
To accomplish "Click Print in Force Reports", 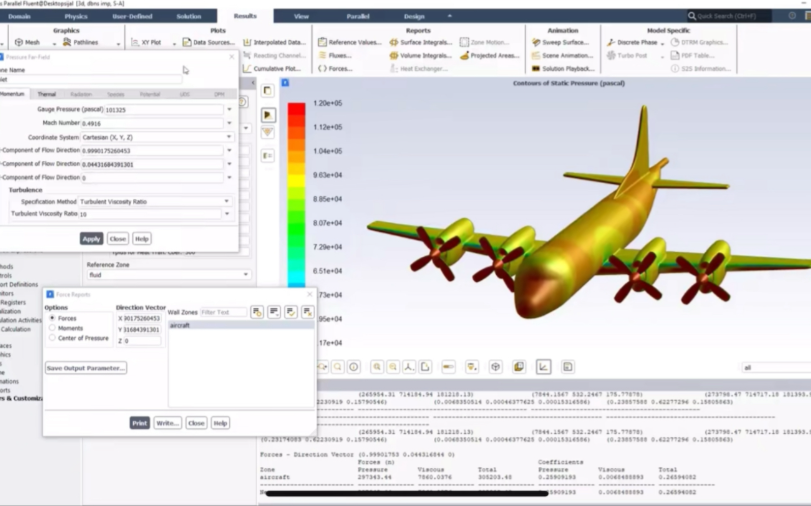I will point(140,423).
